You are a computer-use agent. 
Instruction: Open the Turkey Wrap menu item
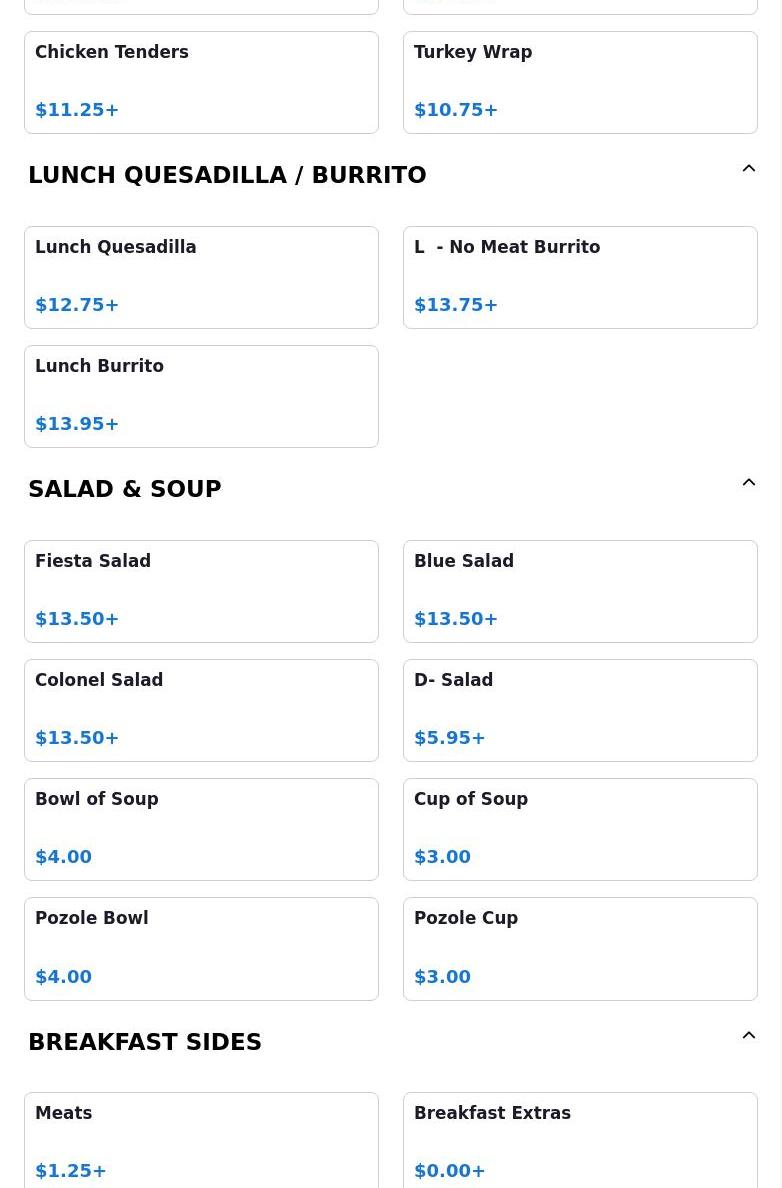coord(580,82)
